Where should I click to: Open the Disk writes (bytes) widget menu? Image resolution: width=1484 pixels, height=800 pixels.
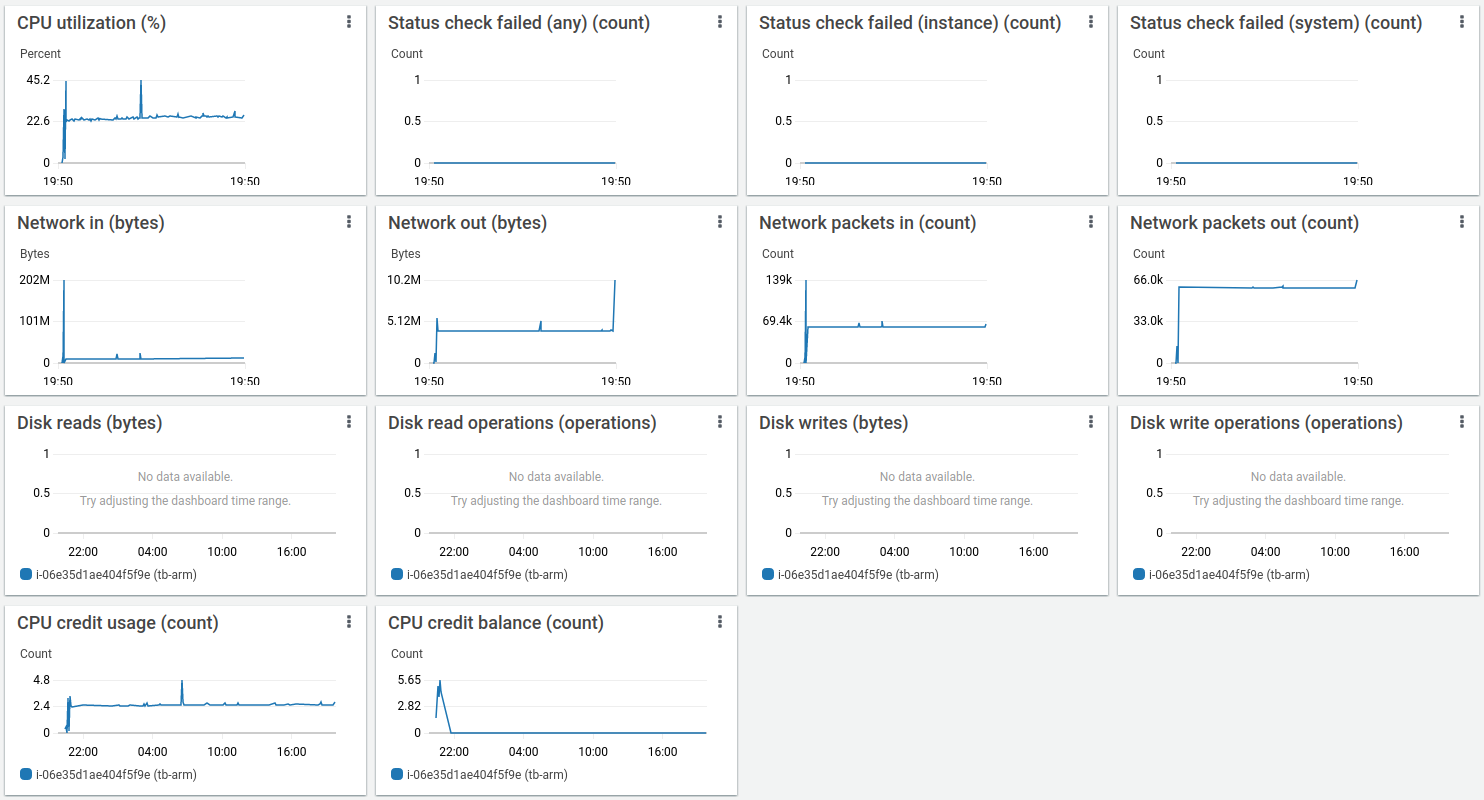point(1091,422)
